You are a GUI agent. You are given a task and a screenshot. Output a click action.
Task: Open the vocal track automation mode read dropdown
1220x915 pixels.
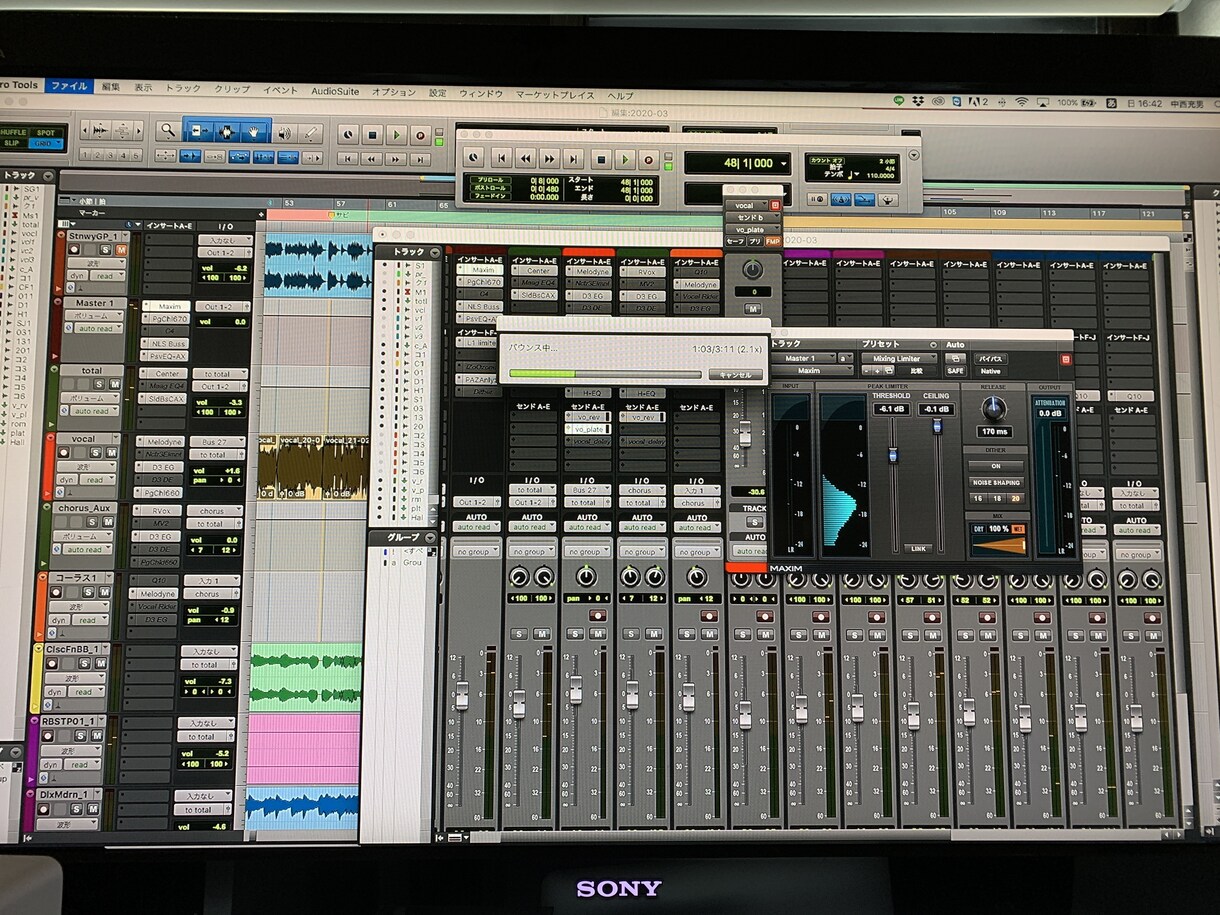point(97,479)
